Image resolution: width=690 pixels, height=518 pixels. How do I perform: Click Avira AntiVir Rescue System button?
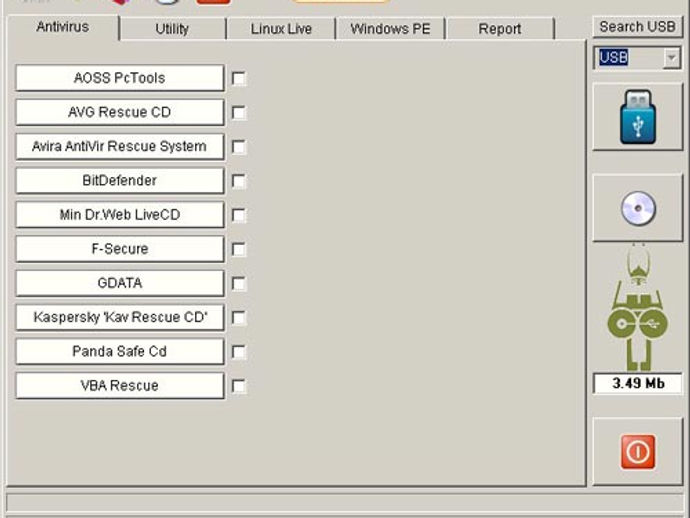tap(120, 146)
